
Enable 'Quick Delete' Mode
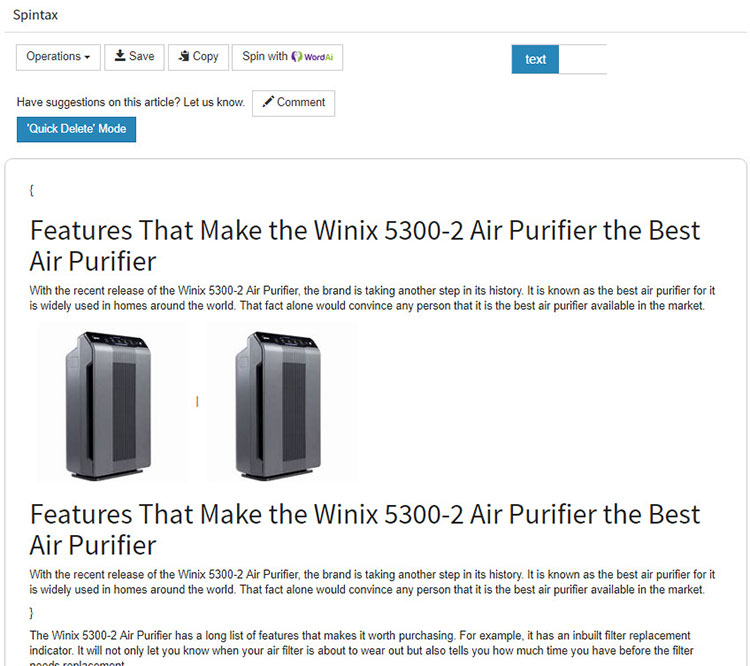click(x=77, y=129)
